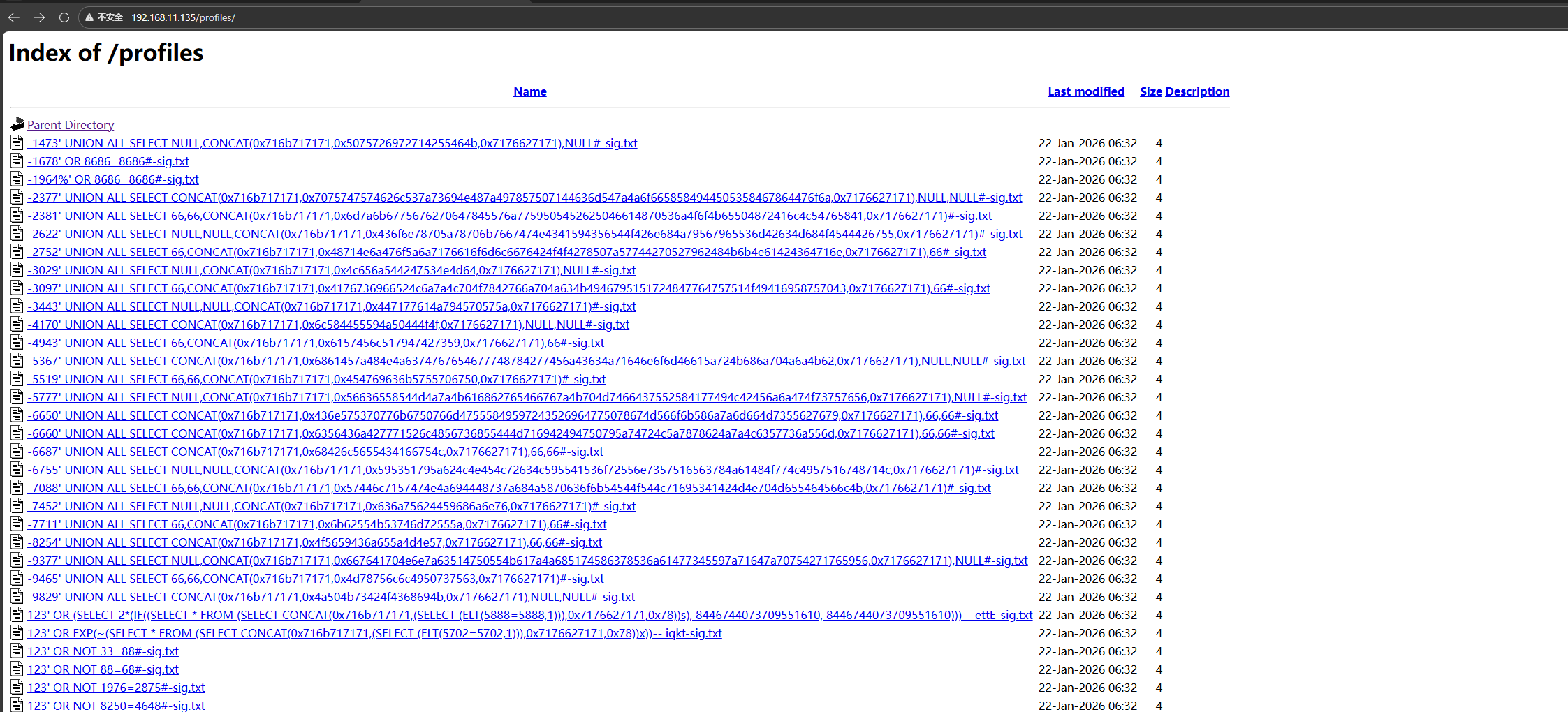
Task: Open the -1964%' OR 8686=8686#-sig.txt file
Action: pos(113,179)
